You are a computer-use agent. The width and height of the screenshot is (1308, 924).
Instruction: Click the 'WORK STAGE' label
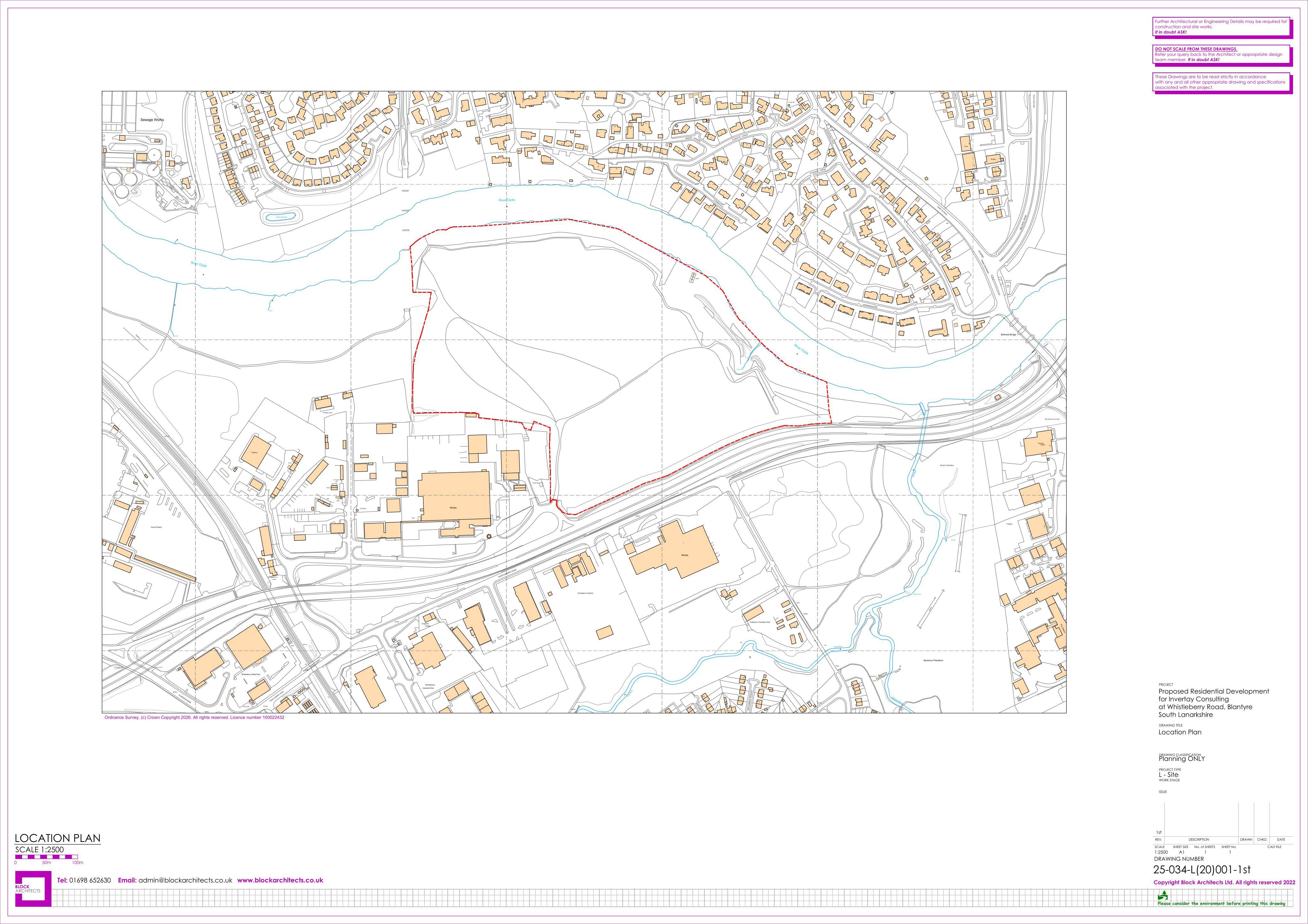(1169, 780)
